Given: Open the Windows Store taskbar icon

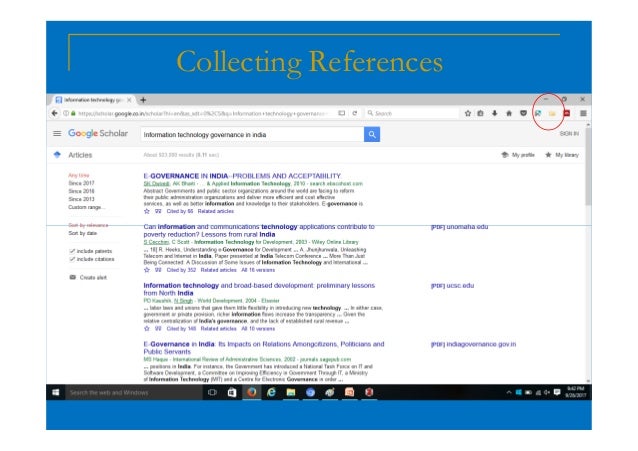Looking at the screenshot, I should point(232,392).
